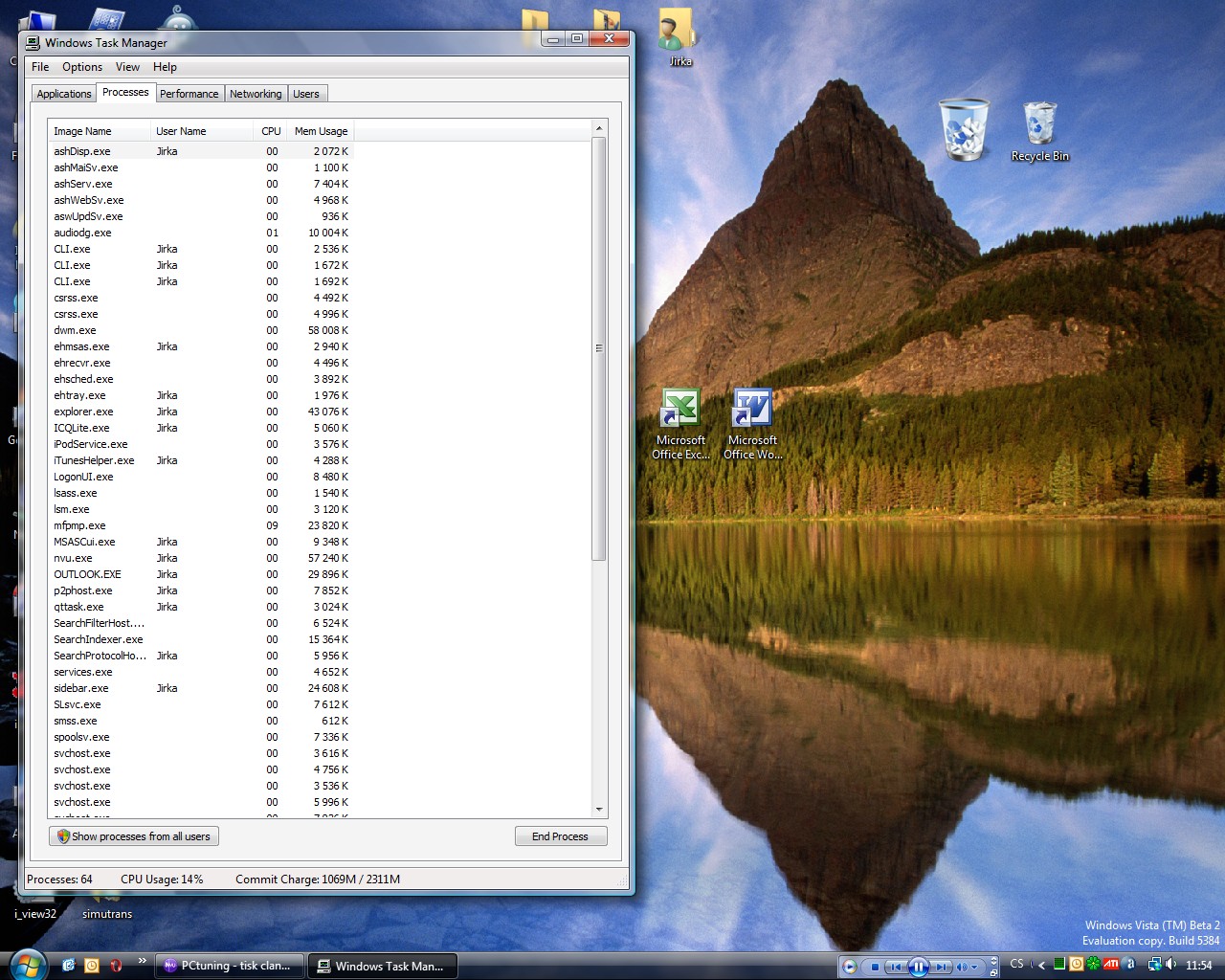Stop playback in the Media Player toolbar
Screen dimensions: 1225x980
(x=875, y=967)
